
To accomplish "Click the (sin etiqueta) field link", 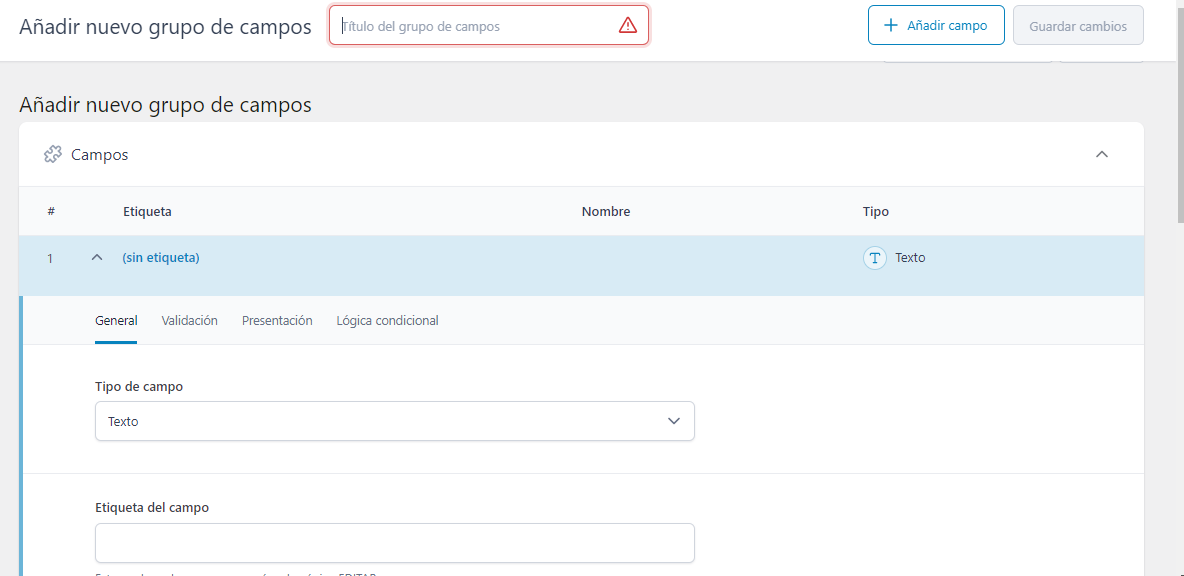I will click(x=161, y=258).
